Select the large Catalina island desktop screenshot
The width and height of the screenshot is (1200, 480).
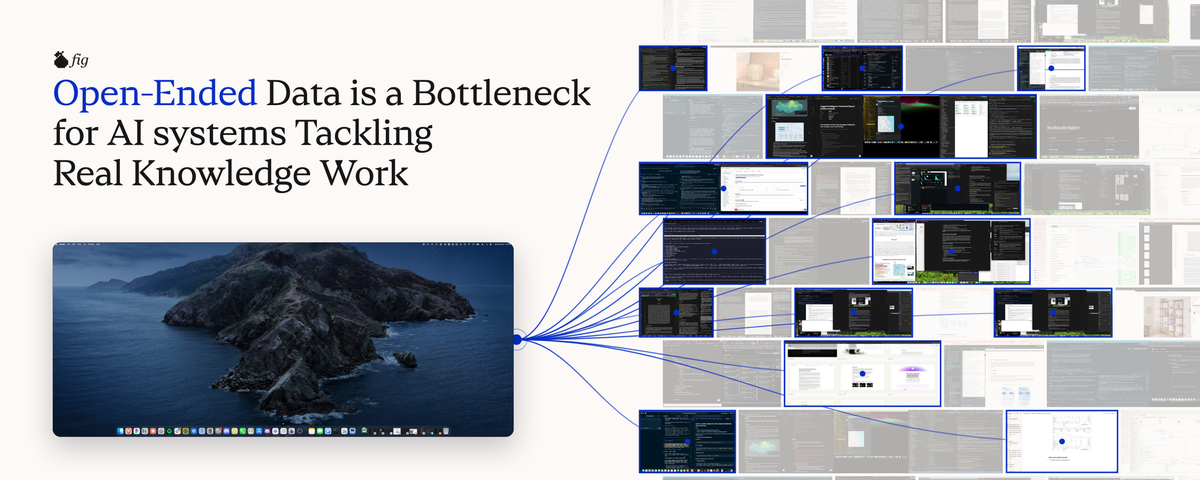point(283,339)
